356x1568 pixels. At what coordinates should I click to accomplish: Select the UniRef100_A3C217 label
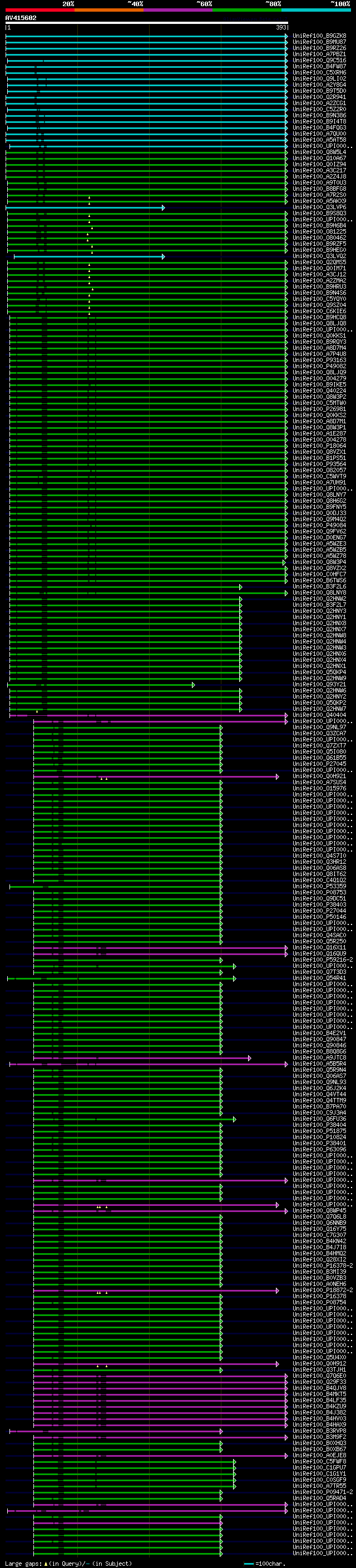pyautogui.click(x=319, y=170)
